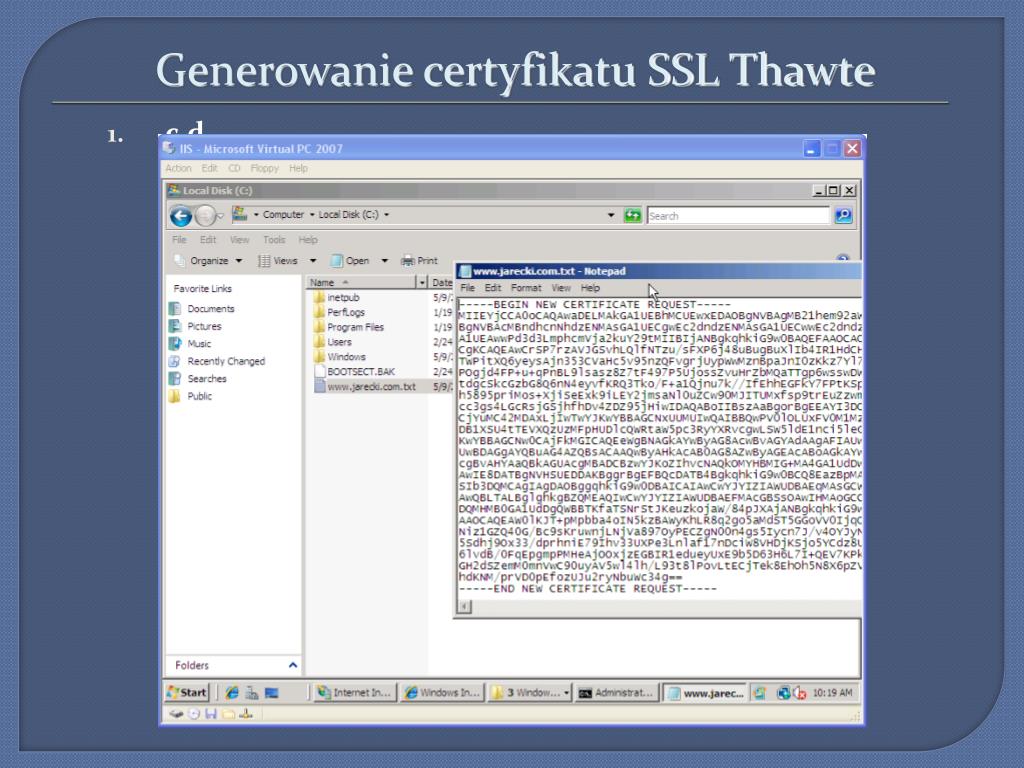This screenshot has width=1024, height=768.
Task: Click the BEGIN NEW CERTIFICATE REQUEST line
Action: point(595,304)
